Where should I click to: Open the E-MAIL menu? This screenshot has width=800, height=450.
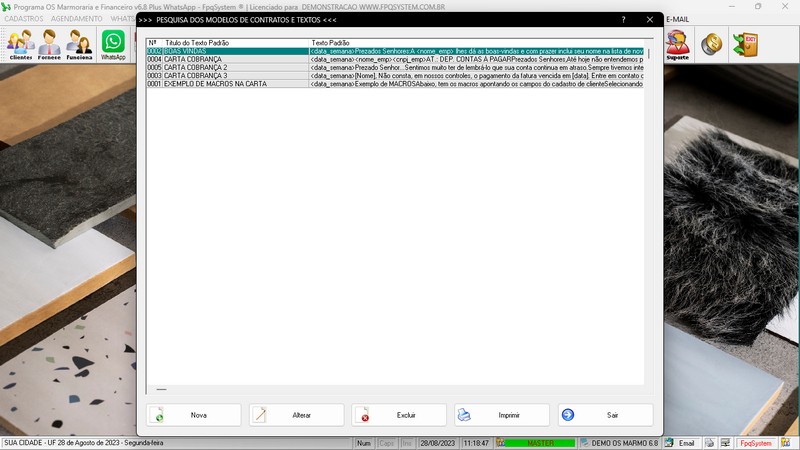pyautogui.click(x=678, y=19)
